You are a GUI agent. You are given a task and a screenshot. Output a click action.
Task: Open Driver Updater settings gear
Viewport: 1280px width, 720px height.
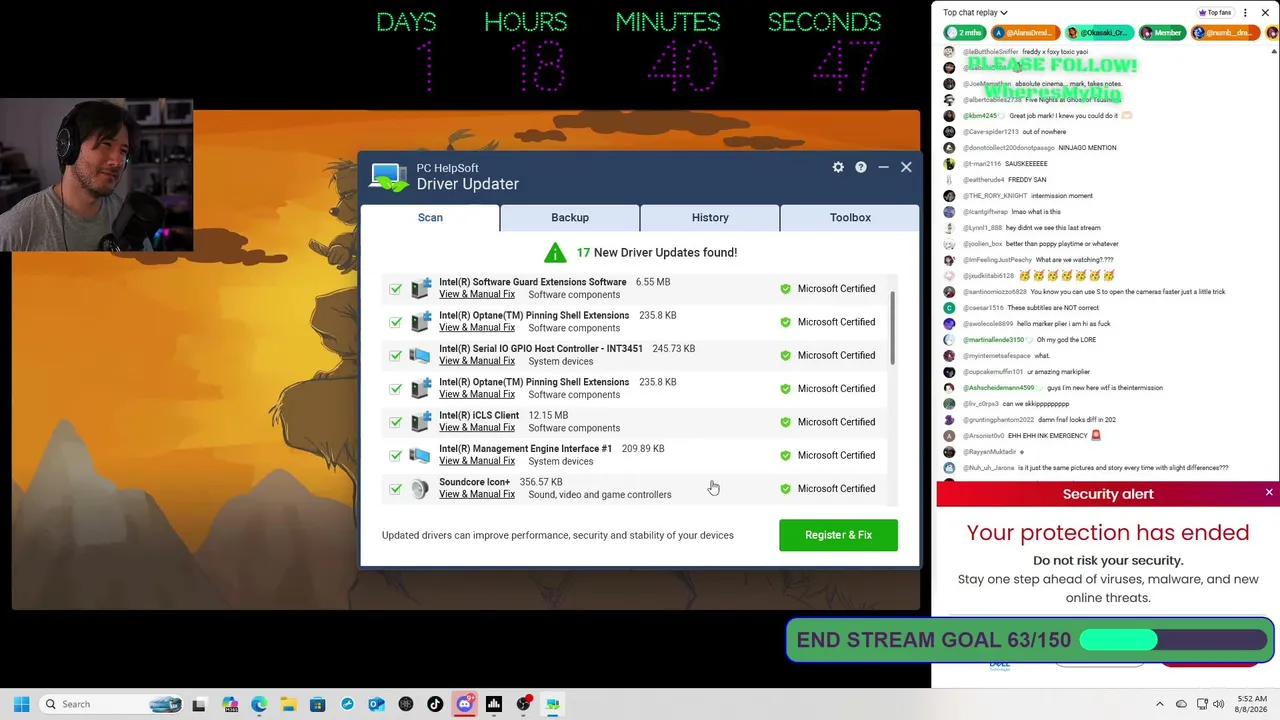pyautogui.click(x=838, y=167)
